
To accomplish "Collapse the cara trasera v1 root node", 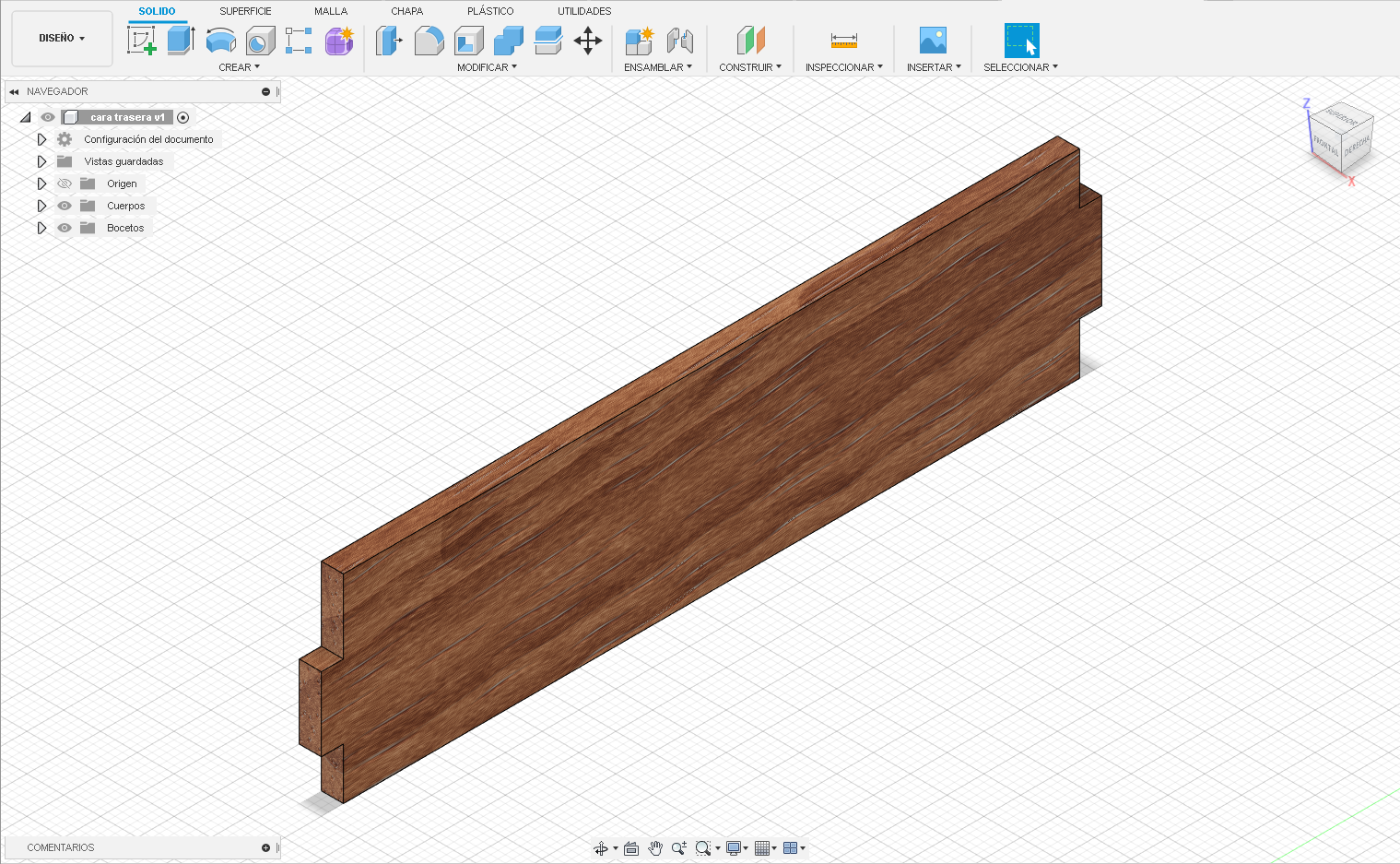I will pyautogui.click(x=26, y=117).
